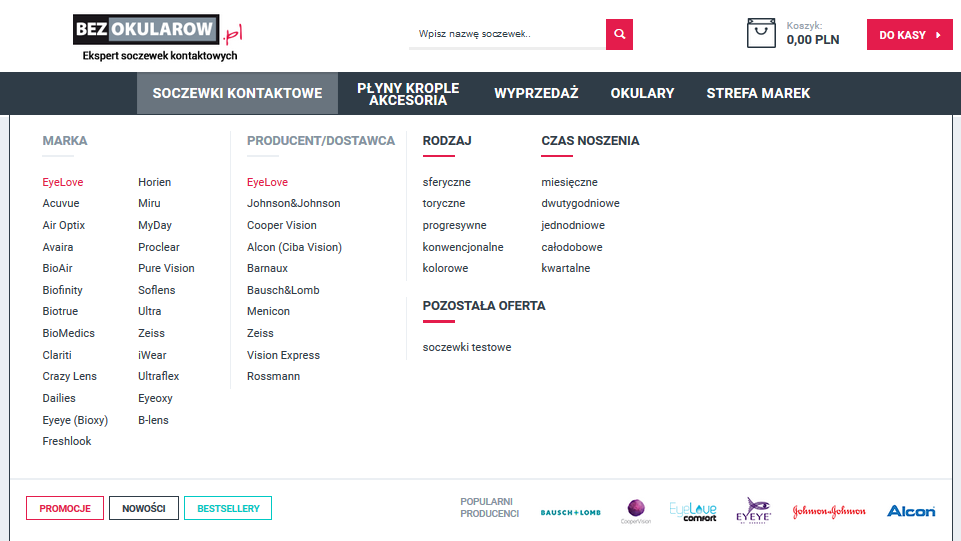Click the PROMOCJE button
The width and height of the screenshot is (961, 541).
[65, 509]
